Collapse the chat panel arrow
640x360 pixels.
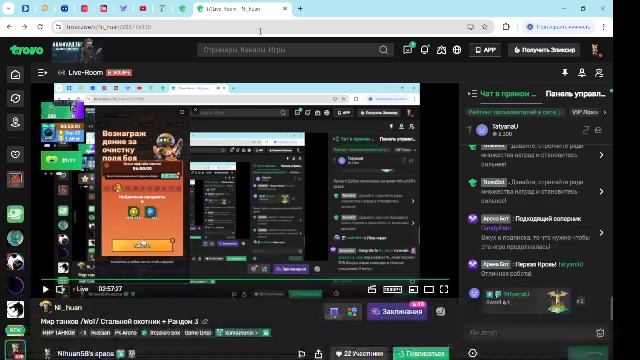(x=472, y=94)
